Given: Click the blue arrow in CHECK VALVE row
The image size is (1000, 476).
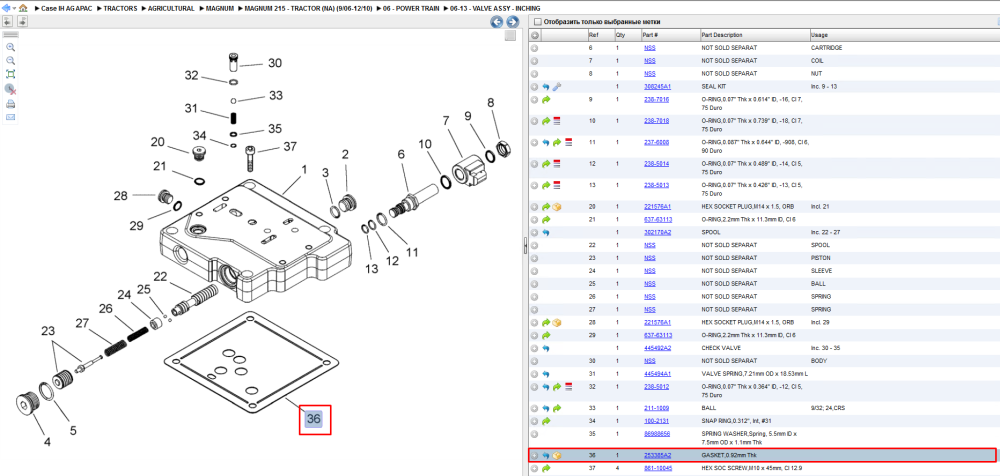Looking at the screenshot, I should point(546,348).
